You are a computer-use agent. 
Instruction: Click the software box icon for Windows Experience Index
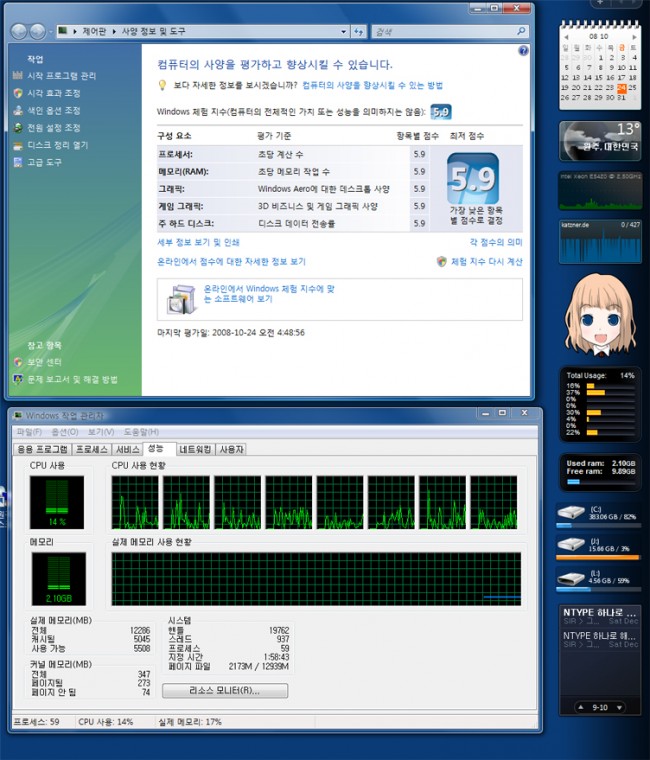pyautogui.click(x=181, y=297)
